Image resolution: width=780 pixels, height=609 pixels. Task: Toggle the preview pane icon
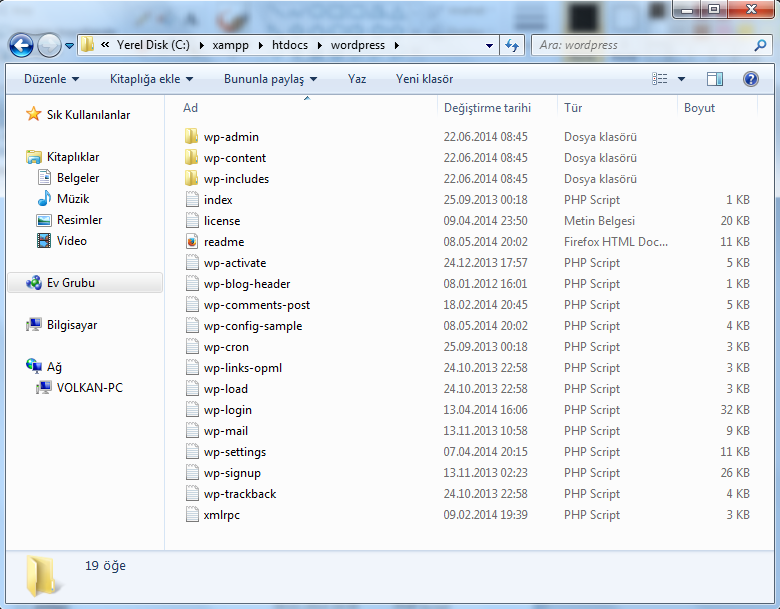pyautogui.click(x=715, y=79)
